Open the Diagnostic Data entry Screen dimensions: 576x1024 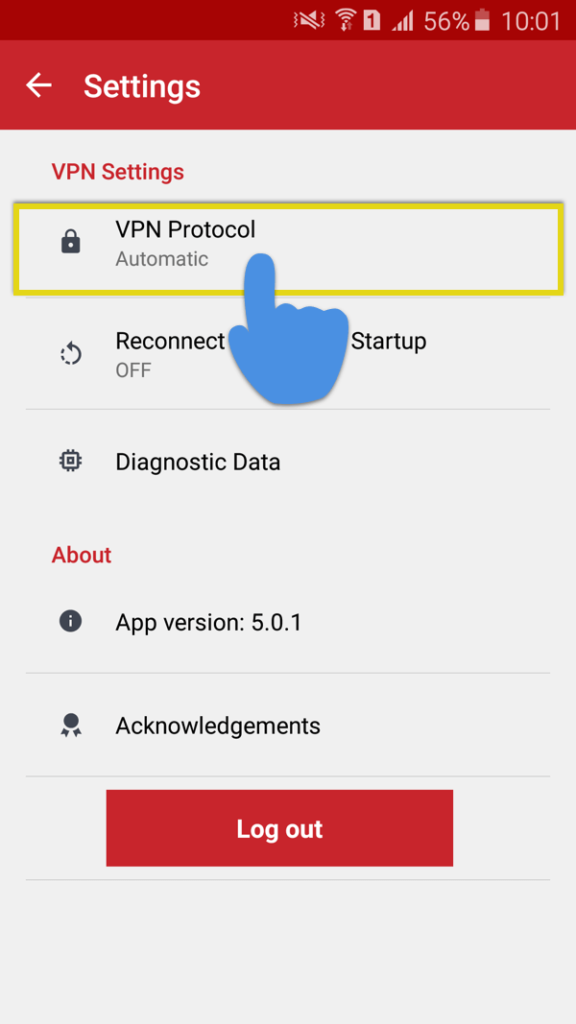coord(288,462)
